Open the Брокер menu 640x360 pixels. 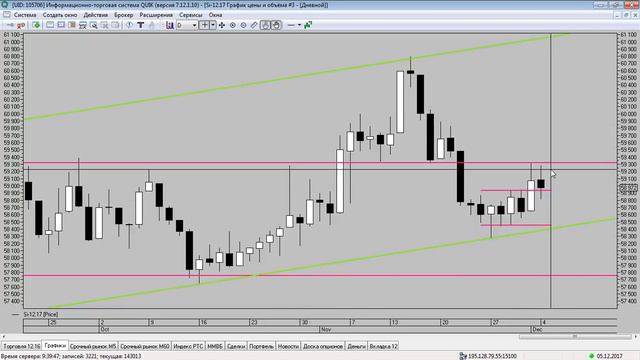(x=123, y=15)
